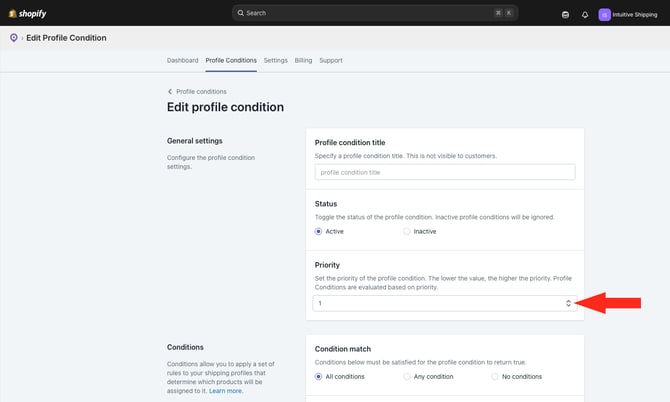Choose All conditions match option
Screen dimensions: 670x402
[x=318, y=376]
